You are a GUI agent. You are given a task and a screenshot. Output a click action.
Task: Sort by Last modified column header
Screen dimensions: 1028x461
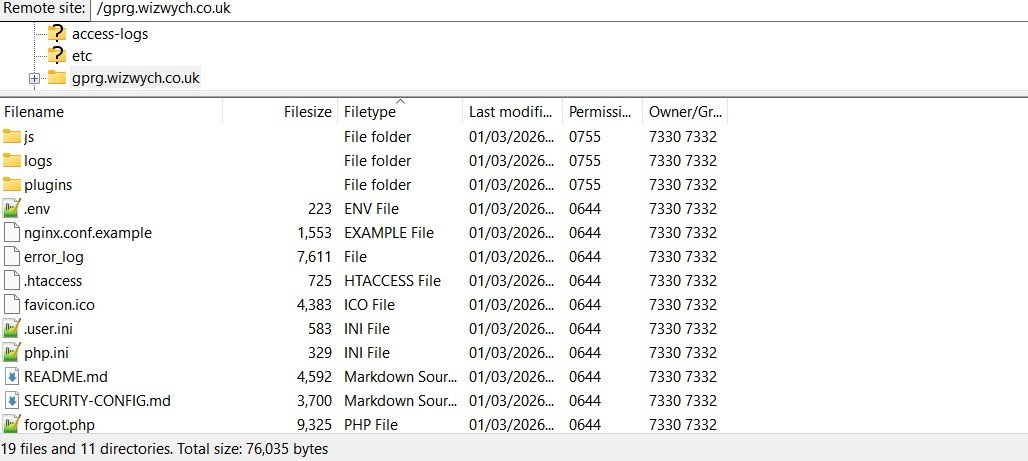[511, 112]
